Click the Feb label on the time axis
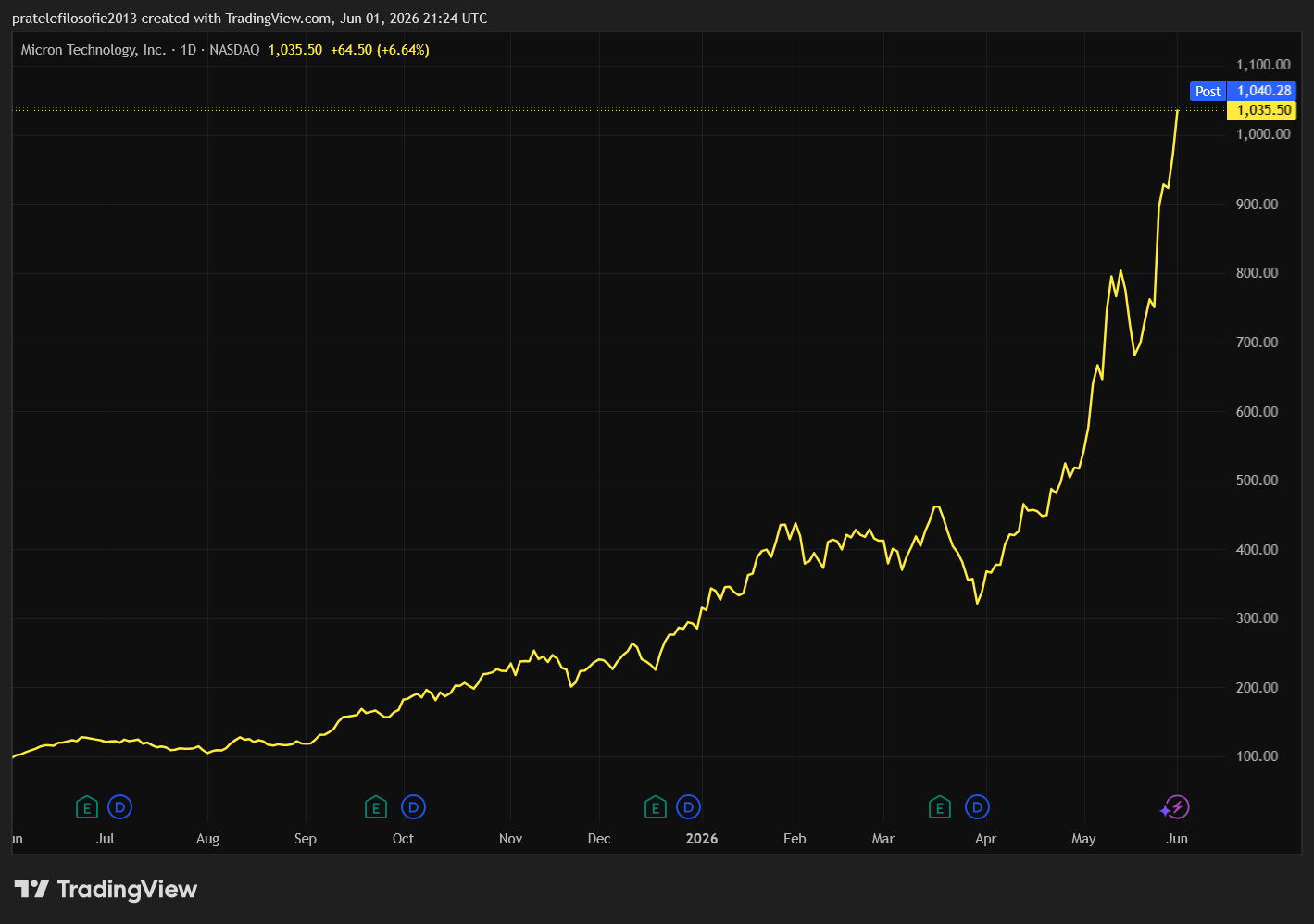The height and width of the screenshot is (924, 1314). tap(795, 839)
